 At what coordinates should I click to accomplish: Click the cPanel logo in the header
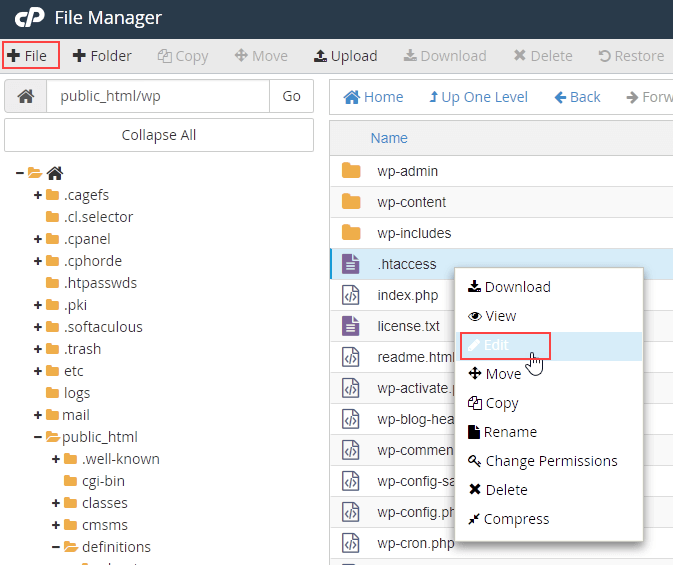[30, 18]
